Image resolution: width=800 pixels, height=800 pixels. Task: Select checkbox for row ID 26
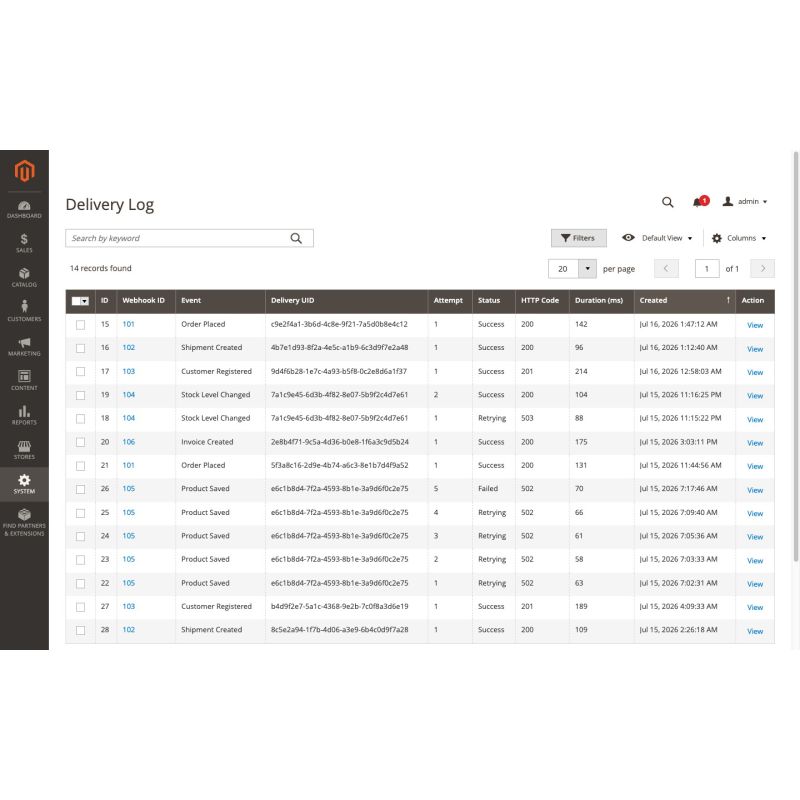pos(80,489)
